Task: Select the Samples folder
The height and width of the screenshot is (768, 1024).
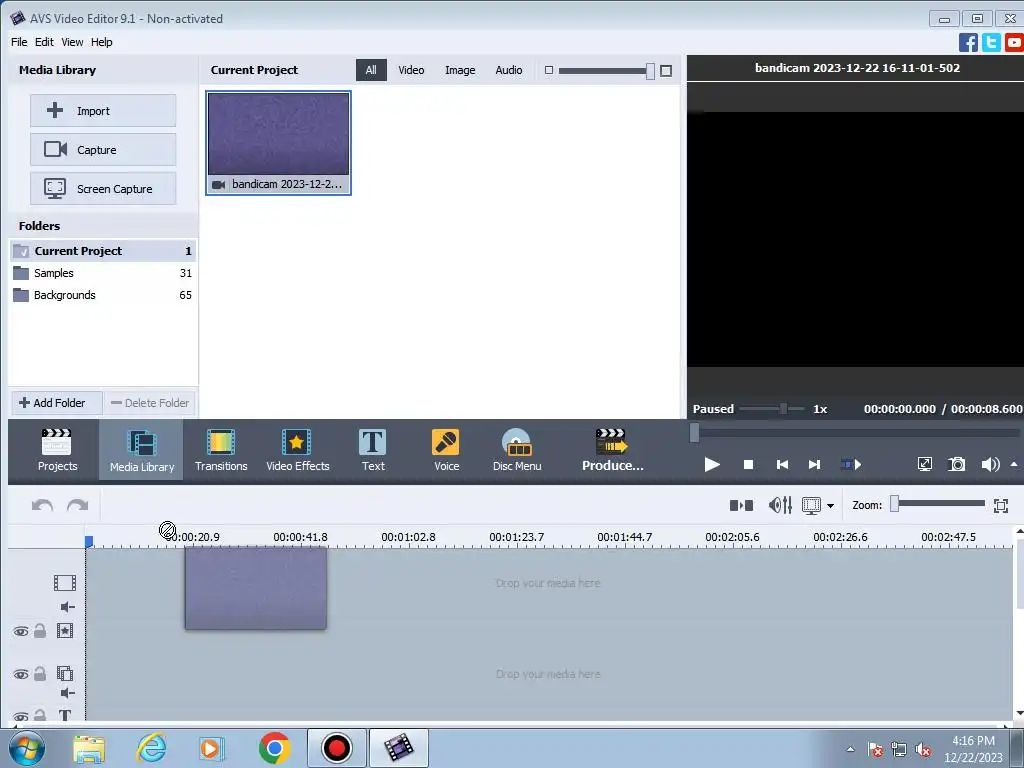Action: tap(103, 273)
